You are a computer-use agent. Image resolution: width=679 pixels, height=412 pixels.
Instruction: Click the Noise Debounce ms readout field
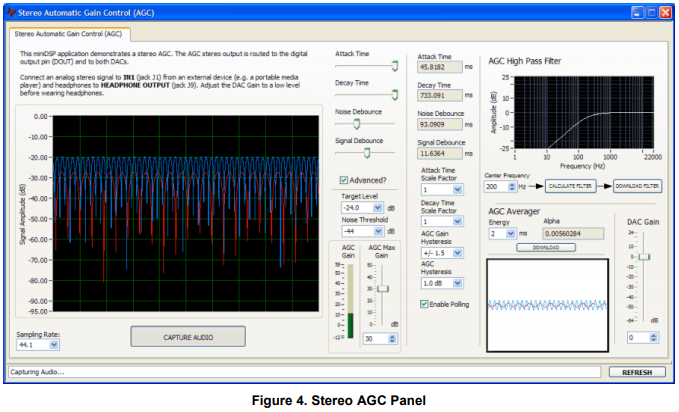coord(440,124)
